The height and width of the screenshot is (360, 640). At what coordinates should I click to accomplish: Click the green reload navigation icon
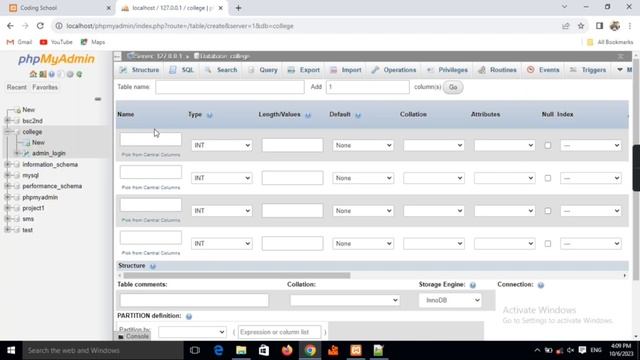pos(79,74)
